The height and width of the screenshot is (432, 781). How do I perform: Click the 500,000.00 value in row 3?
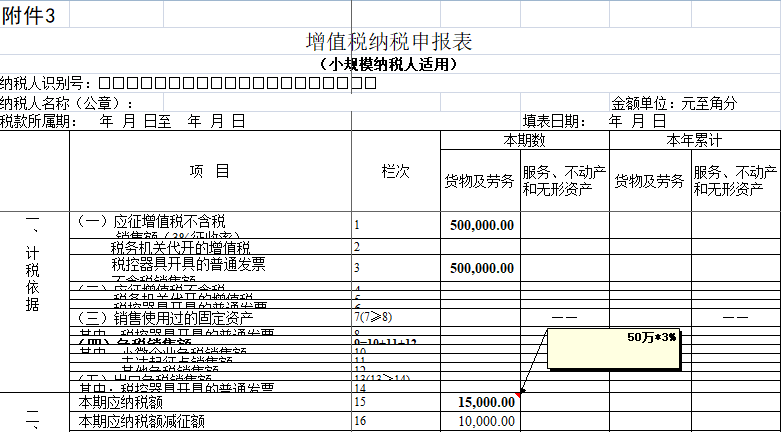tap(480, 269)
